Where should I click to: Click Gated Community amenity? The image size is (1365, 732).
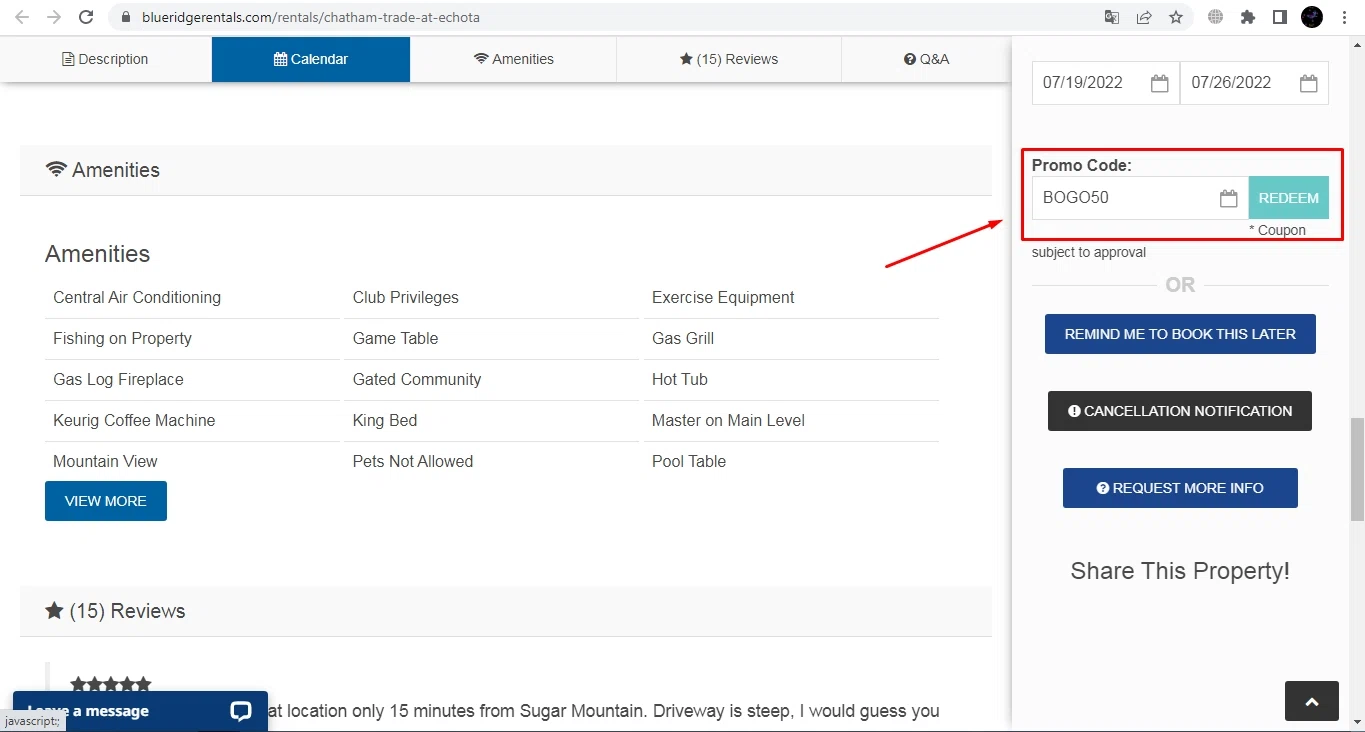tap(417, 379)
